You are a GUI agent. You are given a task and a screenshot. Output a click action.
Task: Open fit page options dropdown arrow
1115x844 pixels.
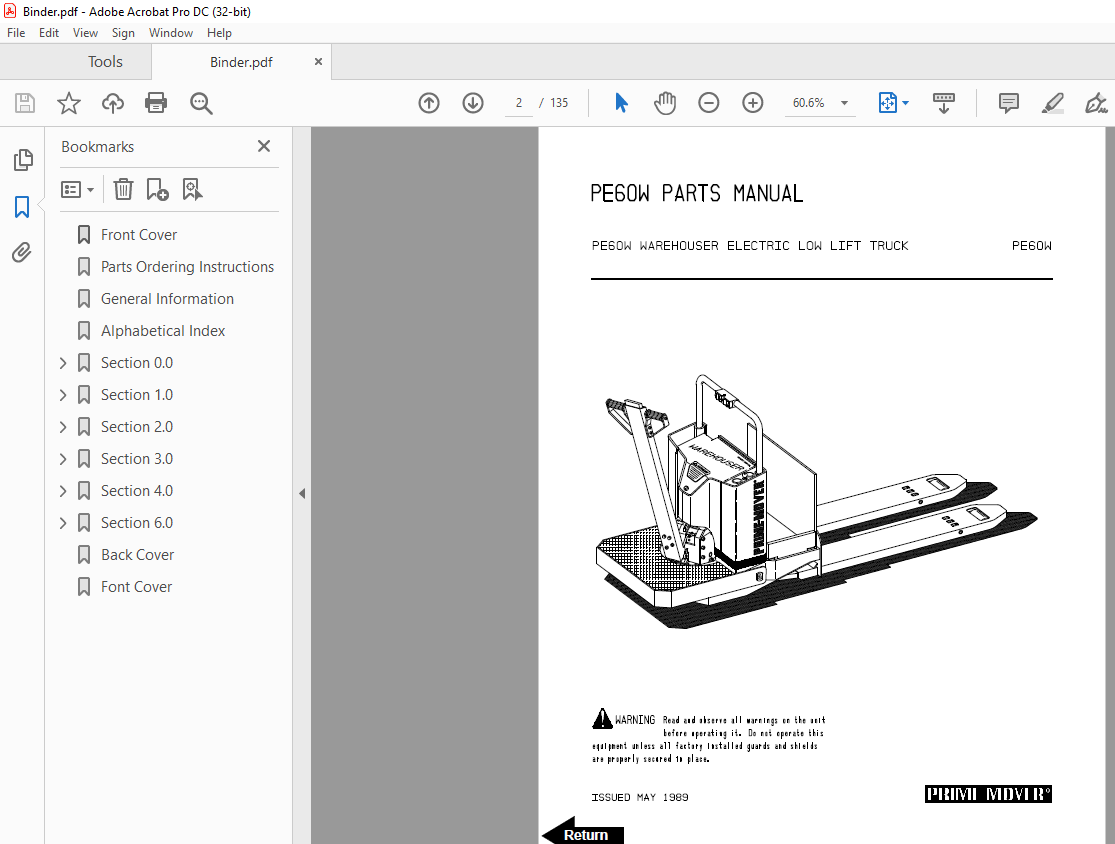(x=905, y=103)
